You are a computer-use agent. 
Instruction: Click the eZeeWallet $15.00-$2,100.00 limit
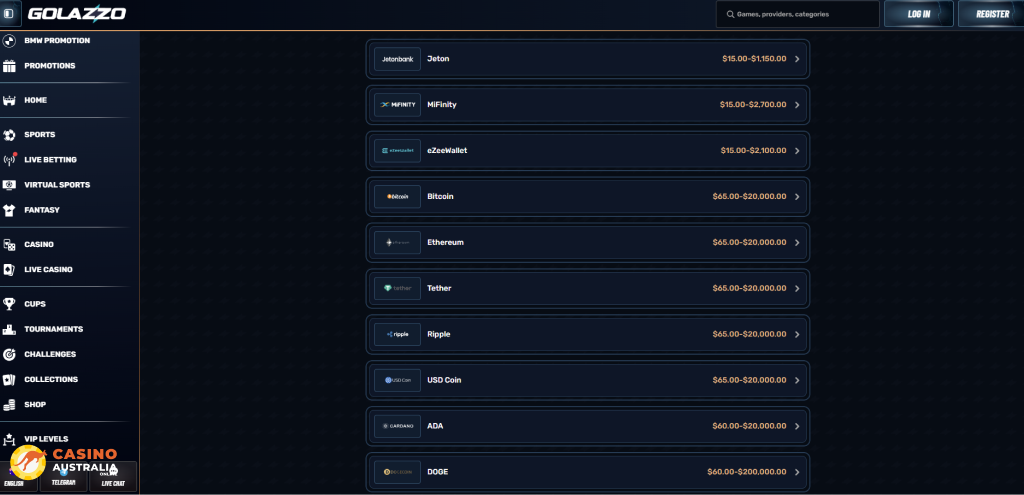pyautogui.click(x=753, y=150)
